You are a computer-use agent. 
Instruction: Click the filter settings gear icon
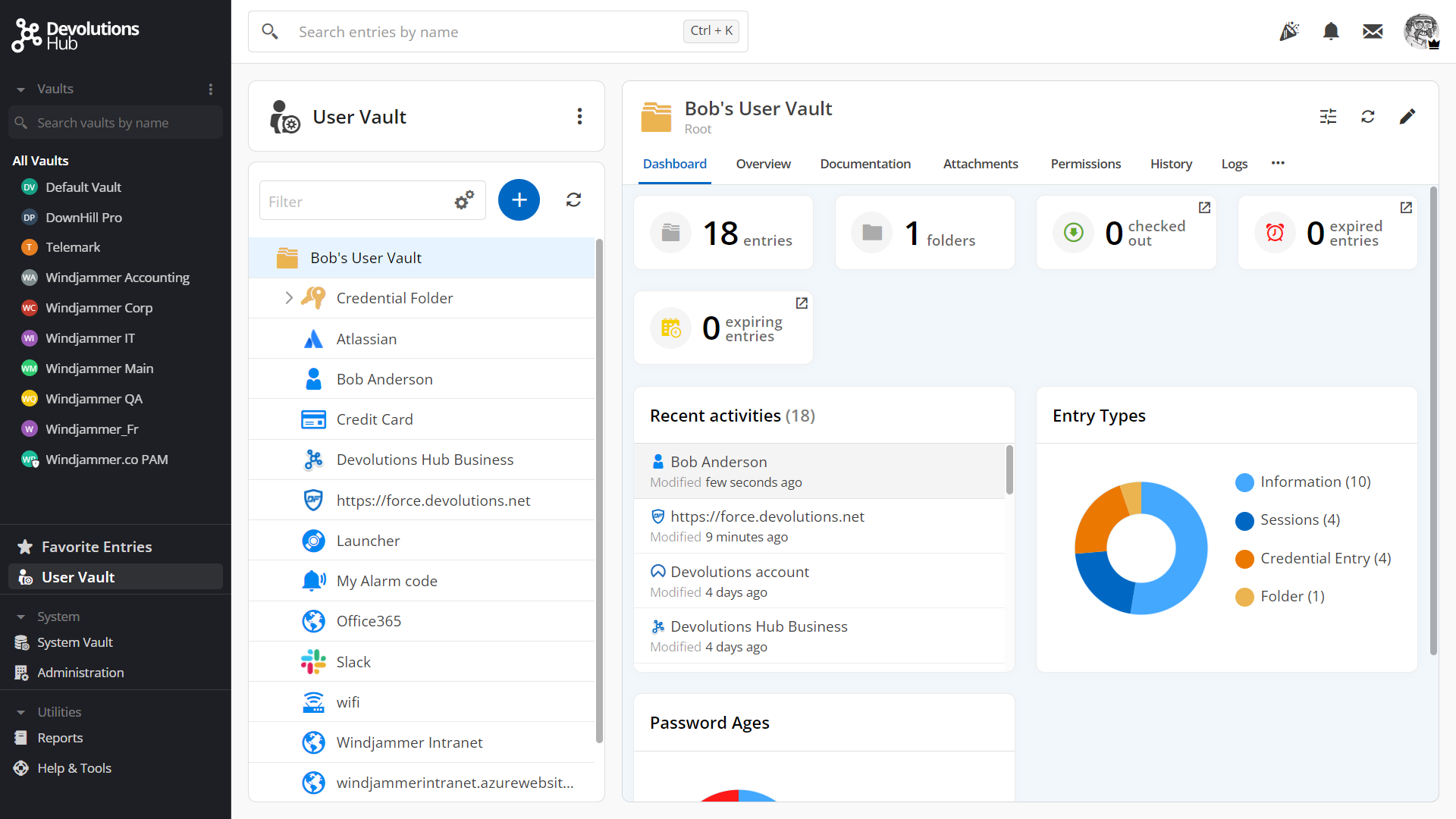(x=464, y=200)
